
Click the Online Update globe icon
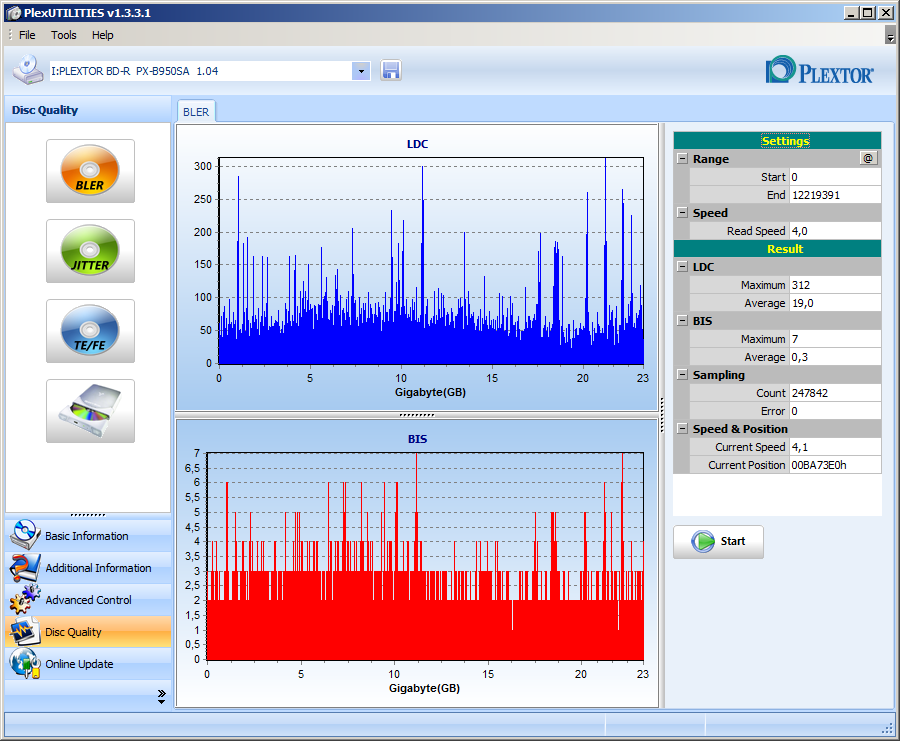[24, 664]
